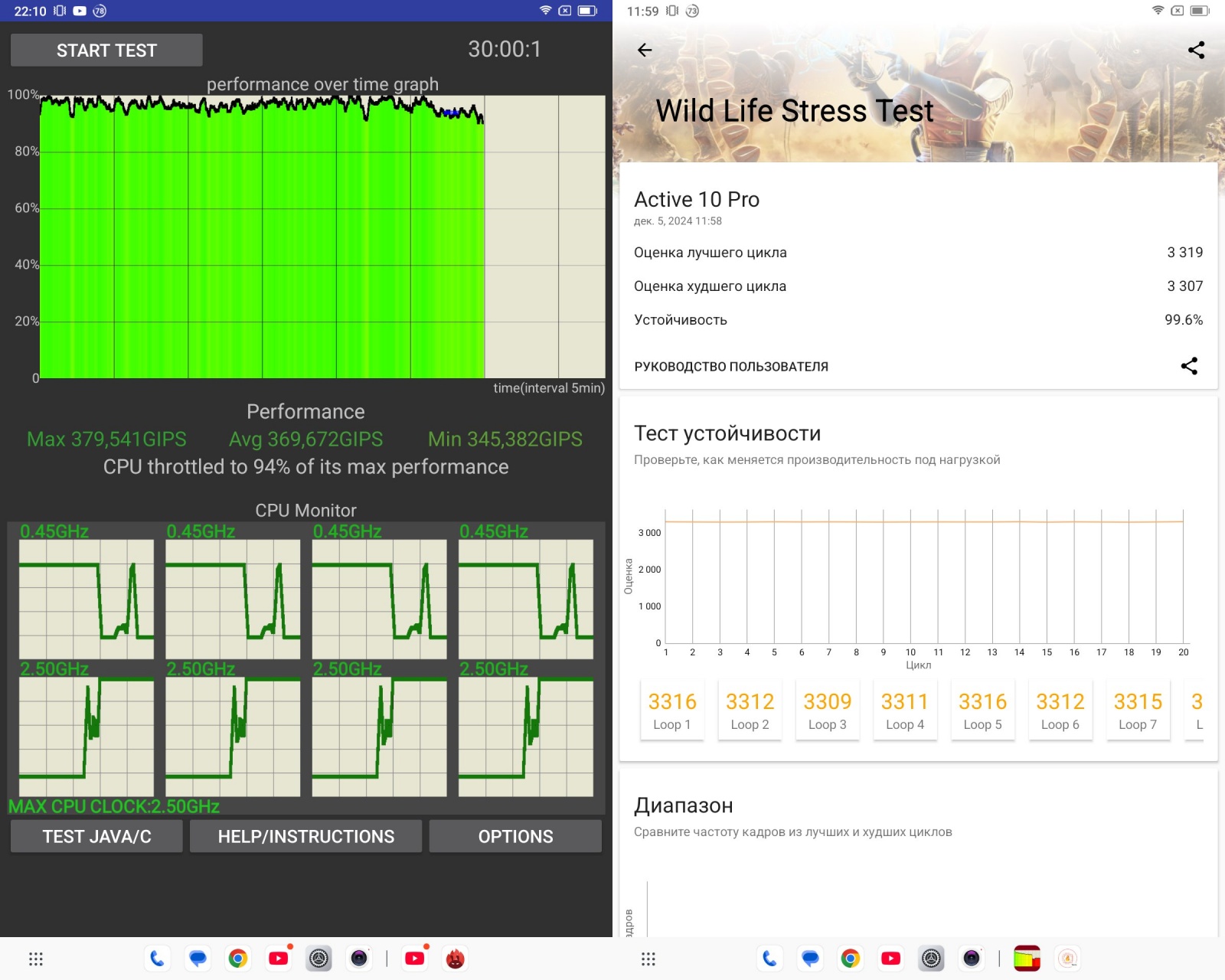Tap the 30:00:1 elapsed timer

(505, 49)
